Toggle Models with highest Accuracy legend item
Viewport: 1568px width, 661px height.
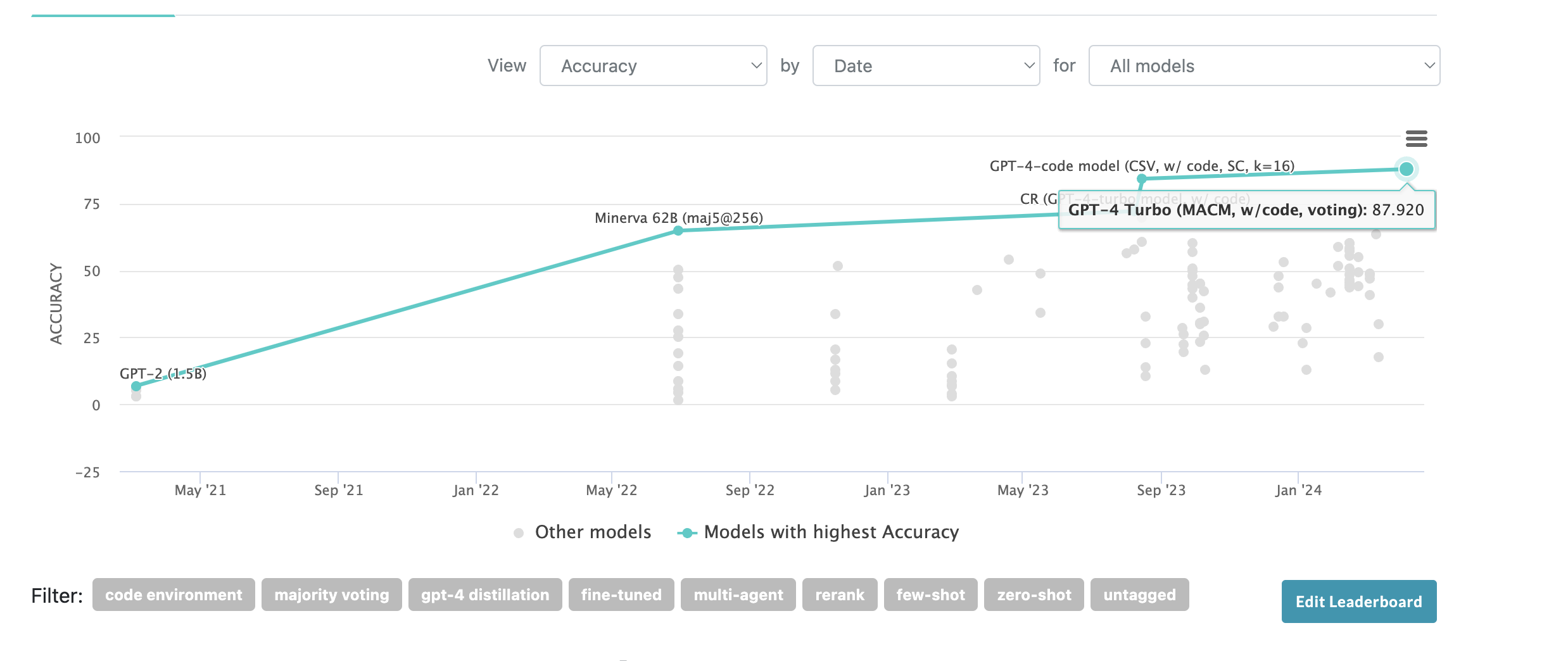click(x=818, y=532)
